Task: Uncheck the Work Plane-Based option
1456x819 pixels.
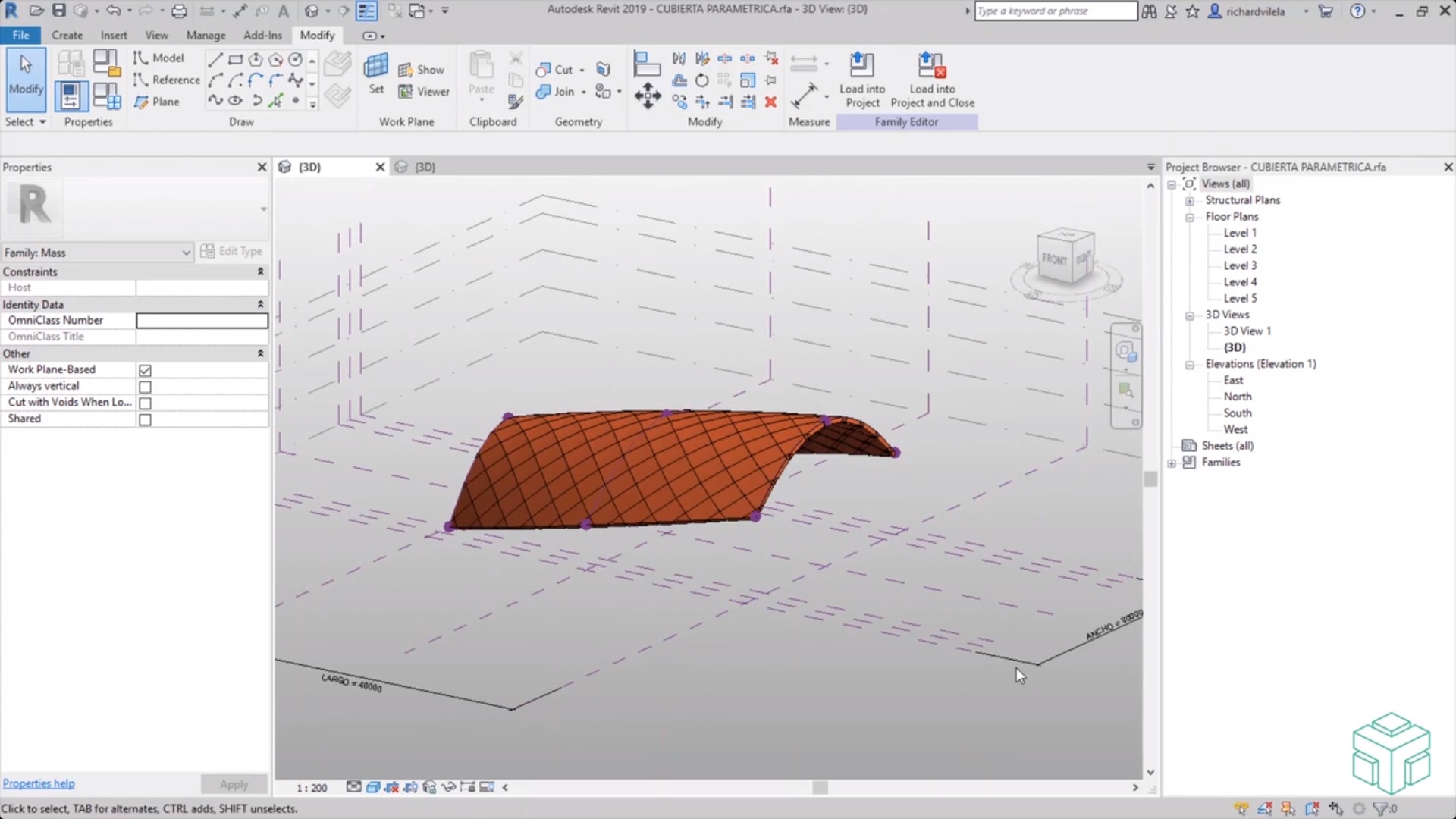Action: point(145,370)
